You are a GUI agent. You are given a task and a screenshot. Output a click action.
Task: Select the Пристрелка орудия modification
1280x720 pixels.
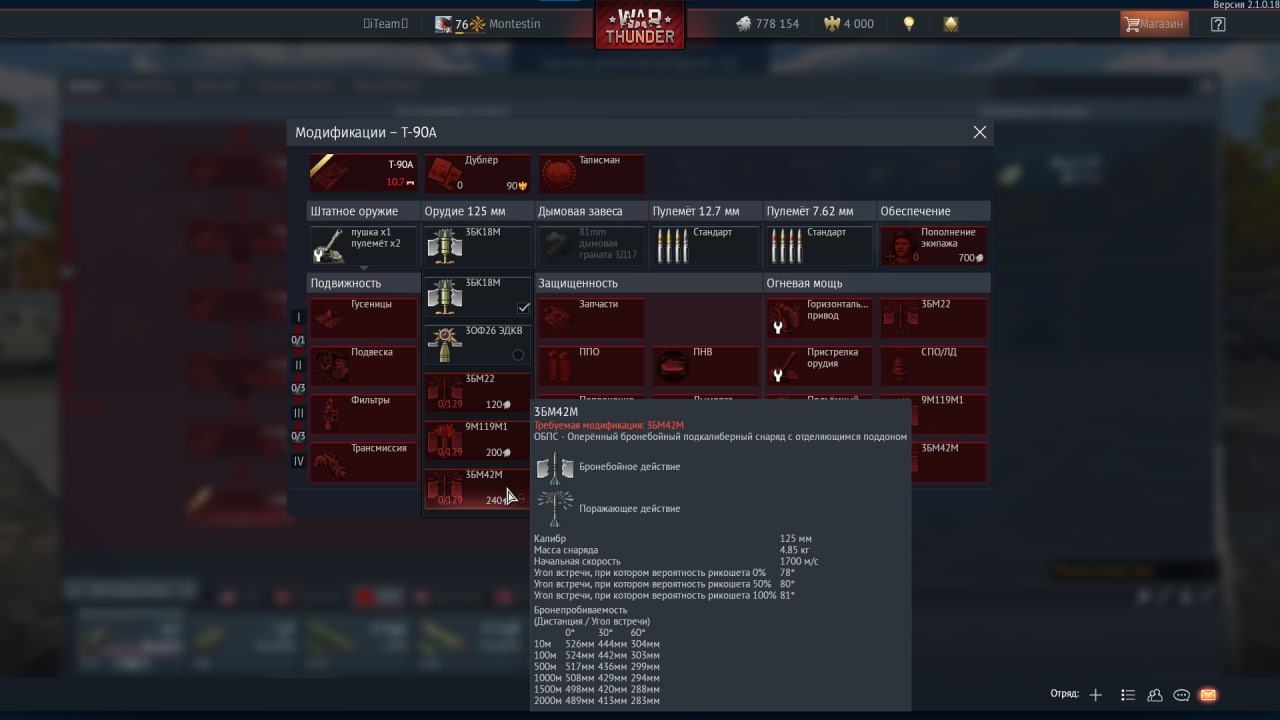[819, 366]
